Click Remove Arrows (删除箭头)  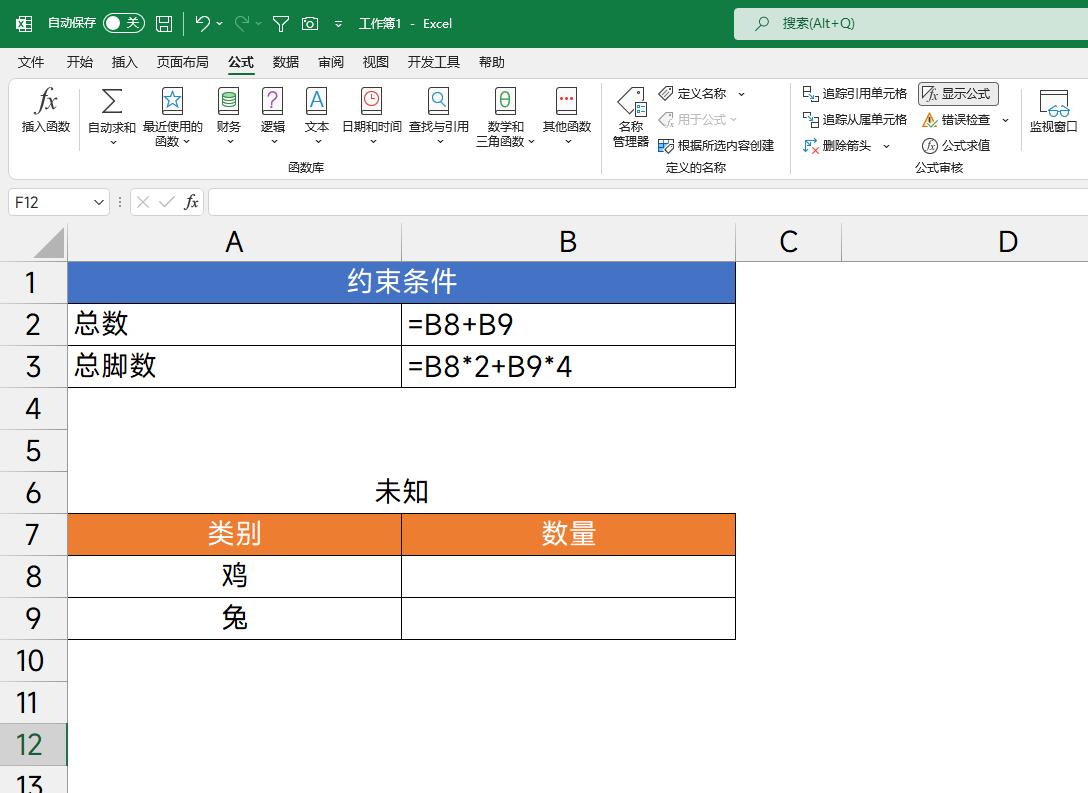coord(837,146)
